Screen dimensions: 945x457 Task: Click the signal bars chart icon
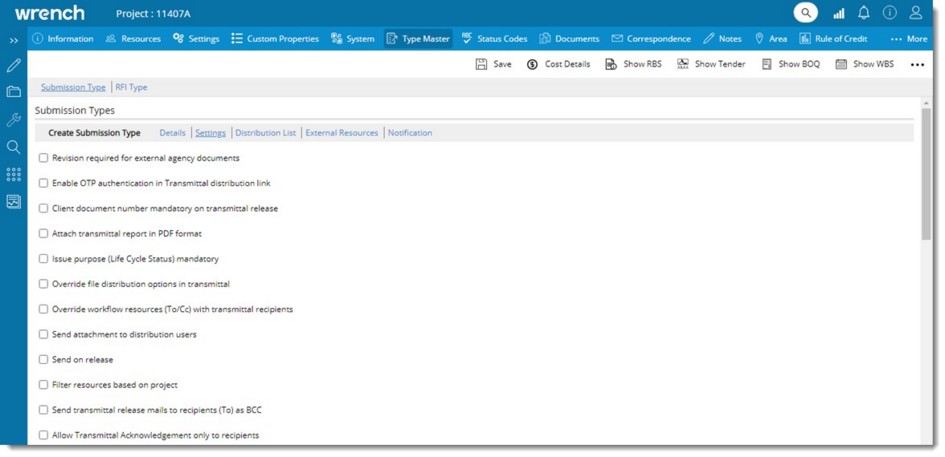838,13
